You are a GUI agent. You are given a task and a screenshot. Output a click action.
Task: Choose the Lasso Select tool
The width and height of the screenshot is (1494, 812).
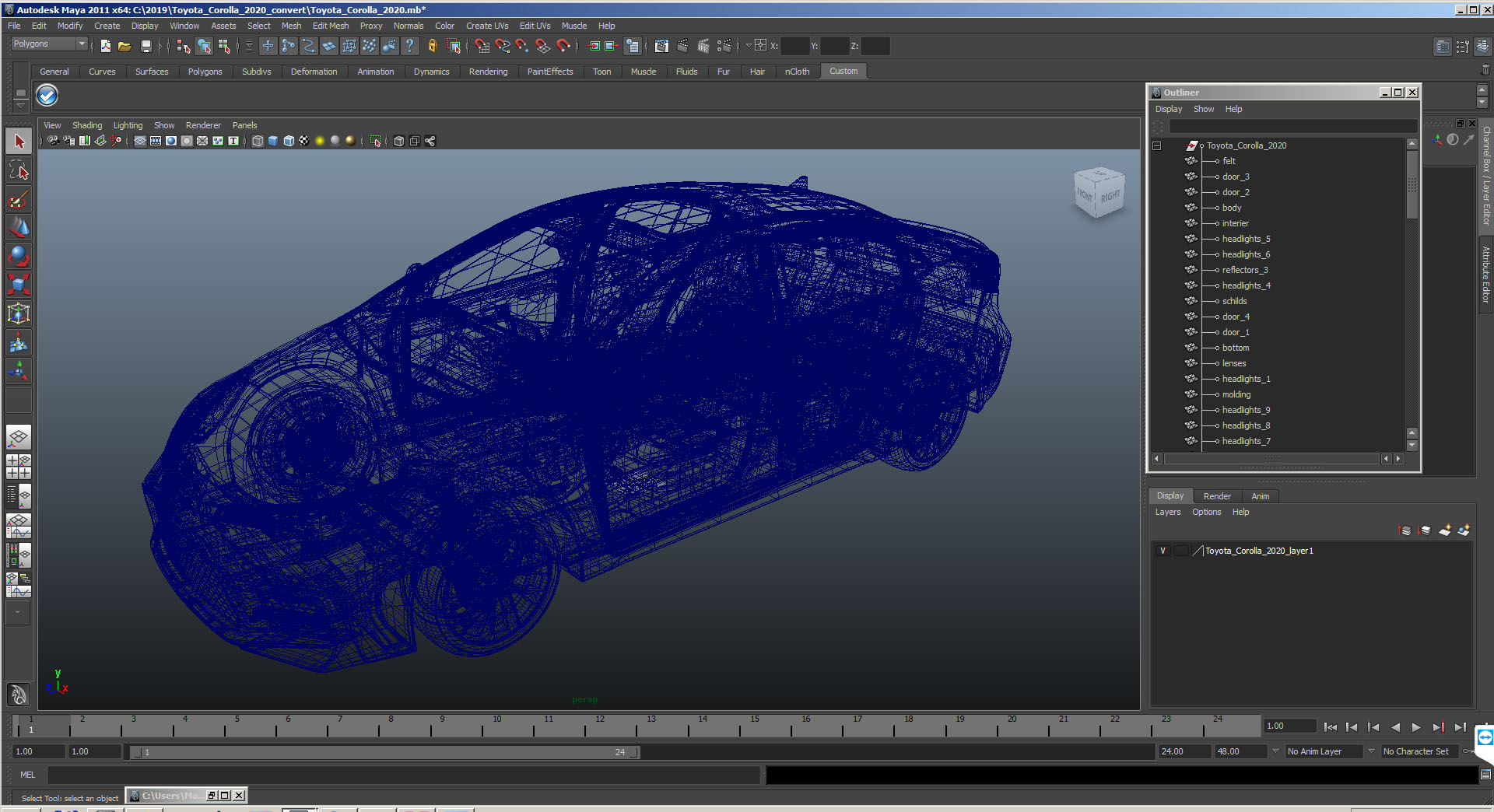(x=19, y=170)
